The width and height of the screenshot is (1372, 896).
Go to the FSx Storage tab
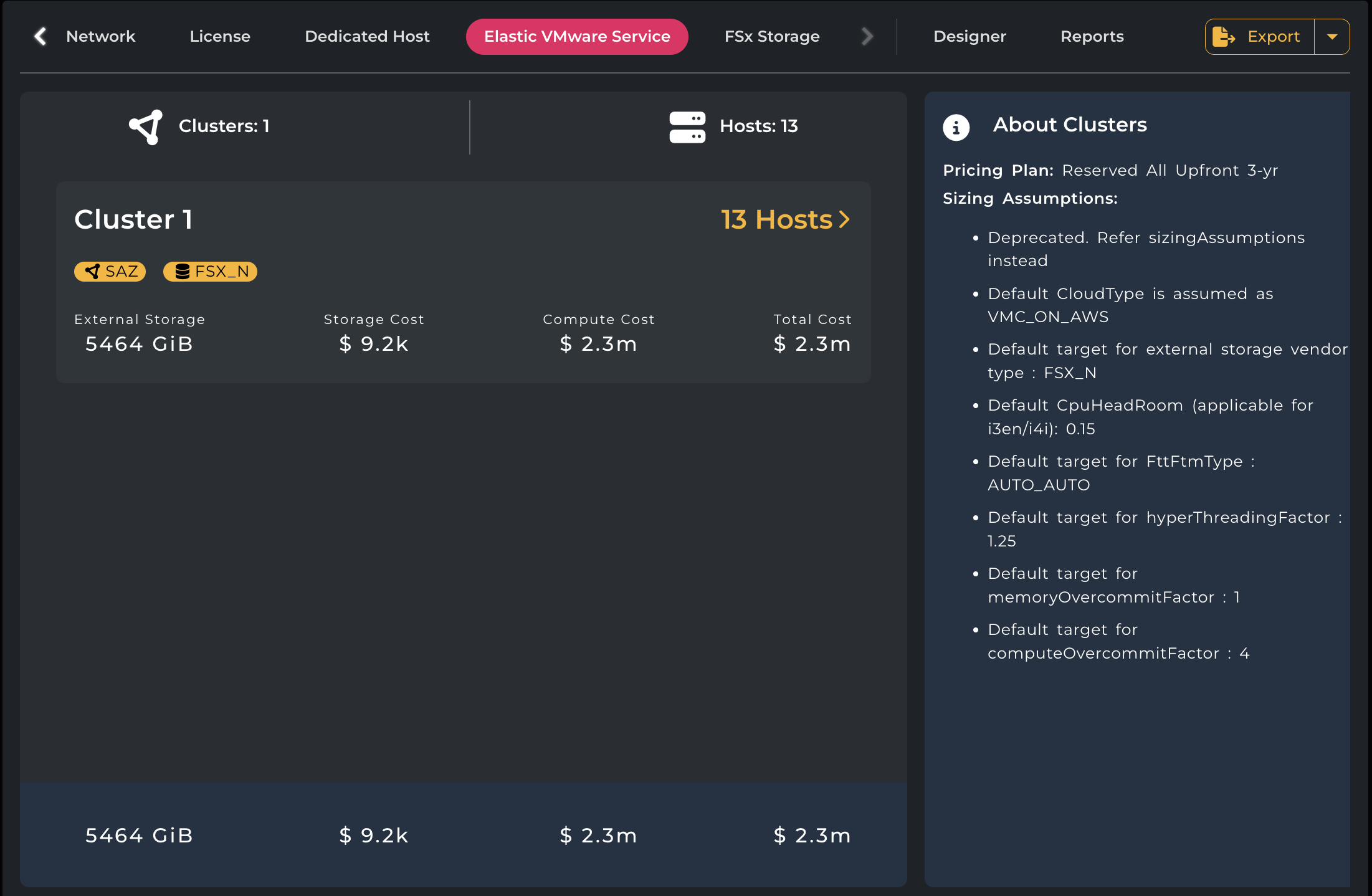(x=772, y=36)
